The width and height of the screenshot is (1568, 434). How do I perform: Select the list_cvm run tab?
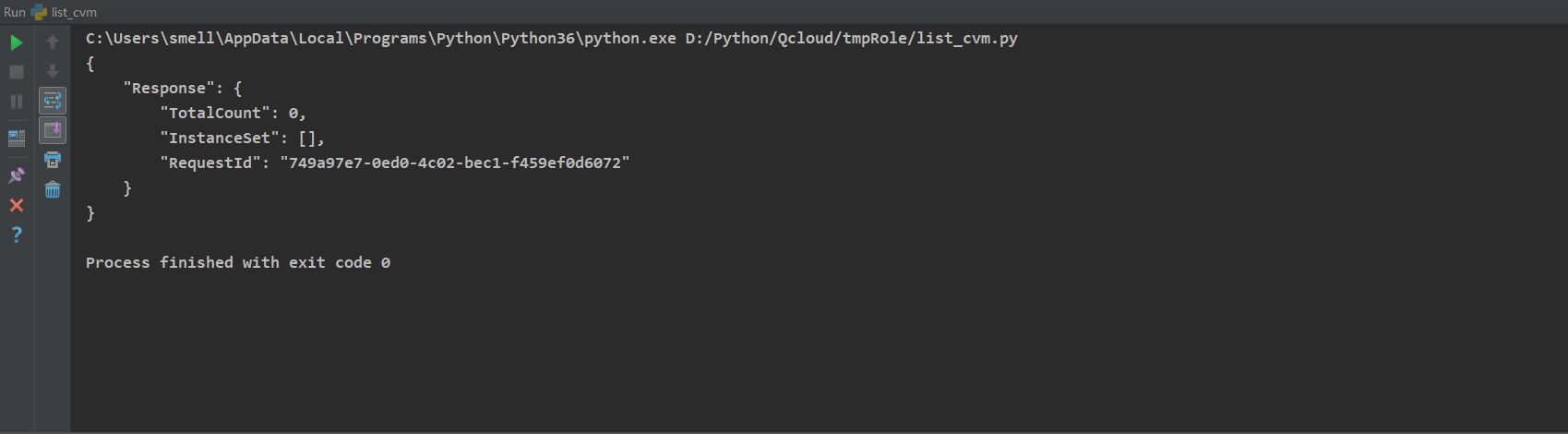64,12
